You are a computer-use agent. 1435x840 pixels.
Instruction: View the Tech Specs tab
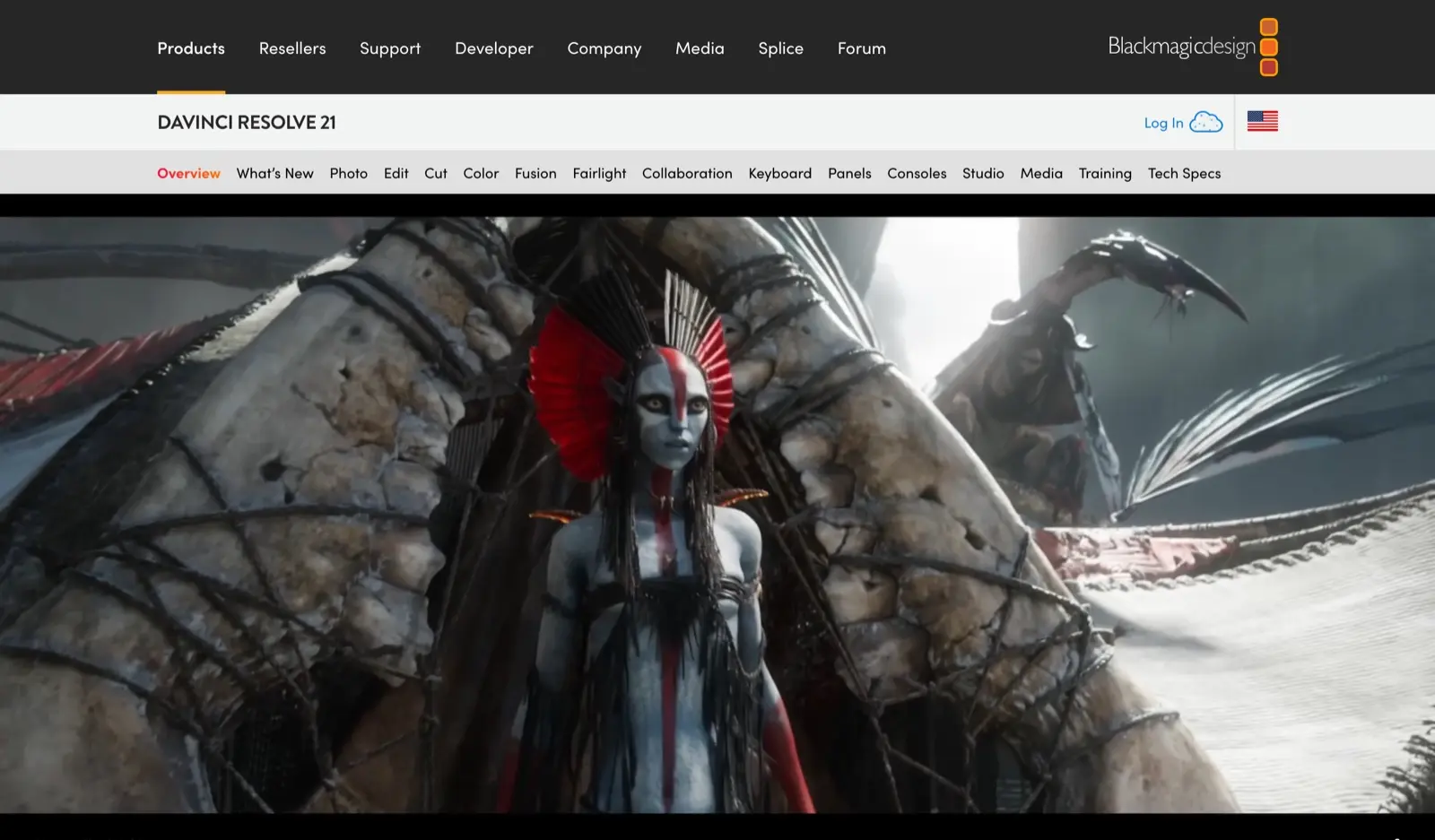[1184, 173]
